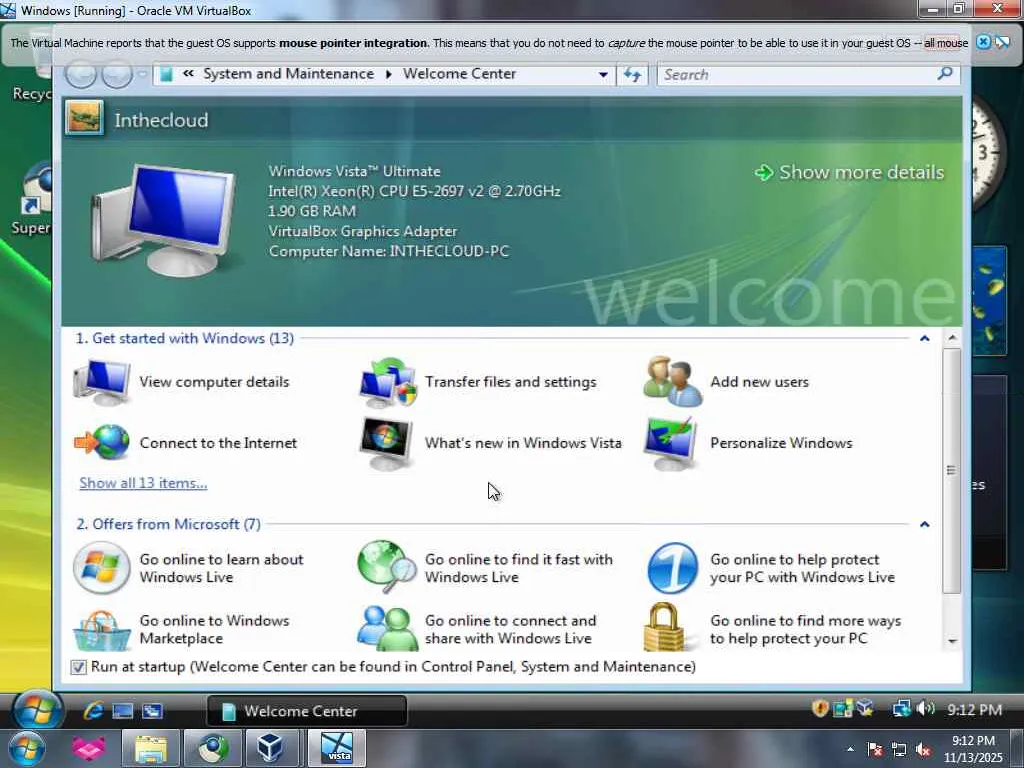Click scrollbar up arrow in Welcome Center
Screen dimensions: 1024x768
click(952, 338)
